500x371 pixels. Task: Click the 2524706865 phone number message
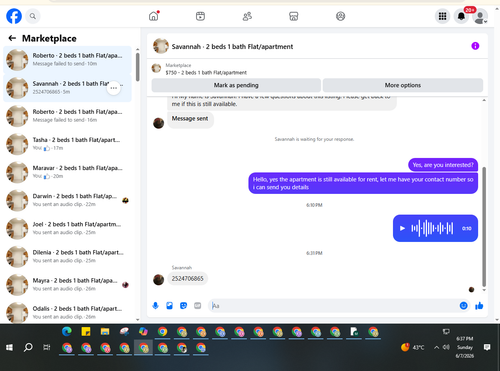187,279
